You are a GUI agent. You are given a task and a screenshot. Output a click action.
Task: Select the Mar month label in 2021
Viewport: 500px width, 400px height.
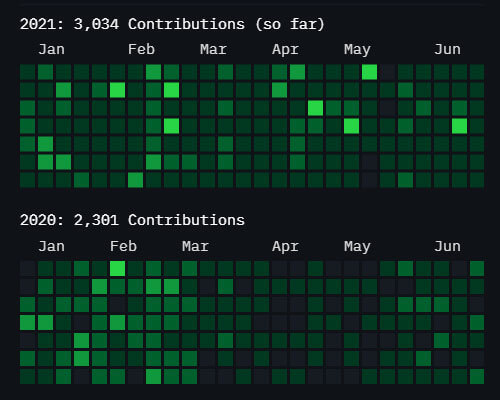tap(213, 49)
